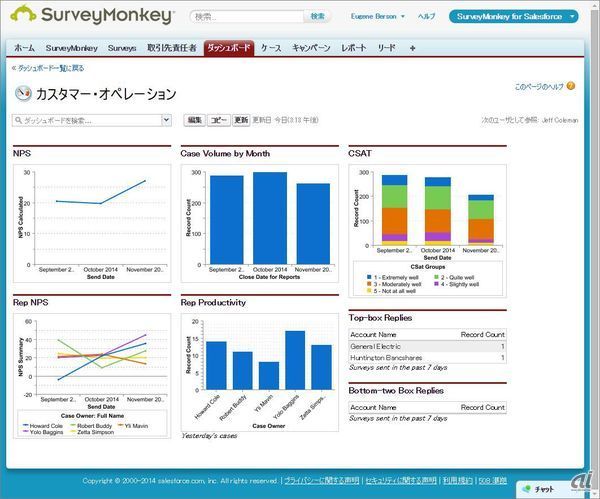600x499 pixels.
Task: Click Yolo Baggins legend entry
Action: tap(43, 432)
